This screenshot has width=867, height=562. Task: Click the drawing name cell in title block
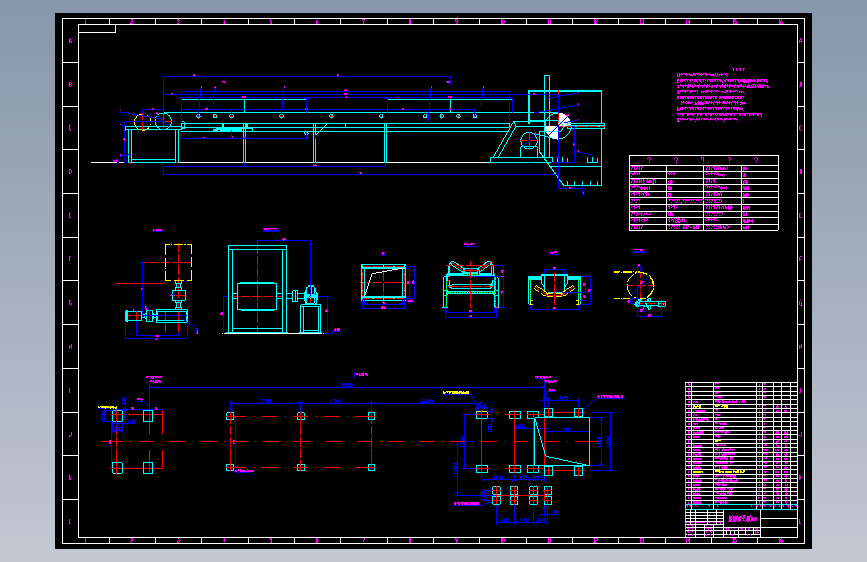742,519
